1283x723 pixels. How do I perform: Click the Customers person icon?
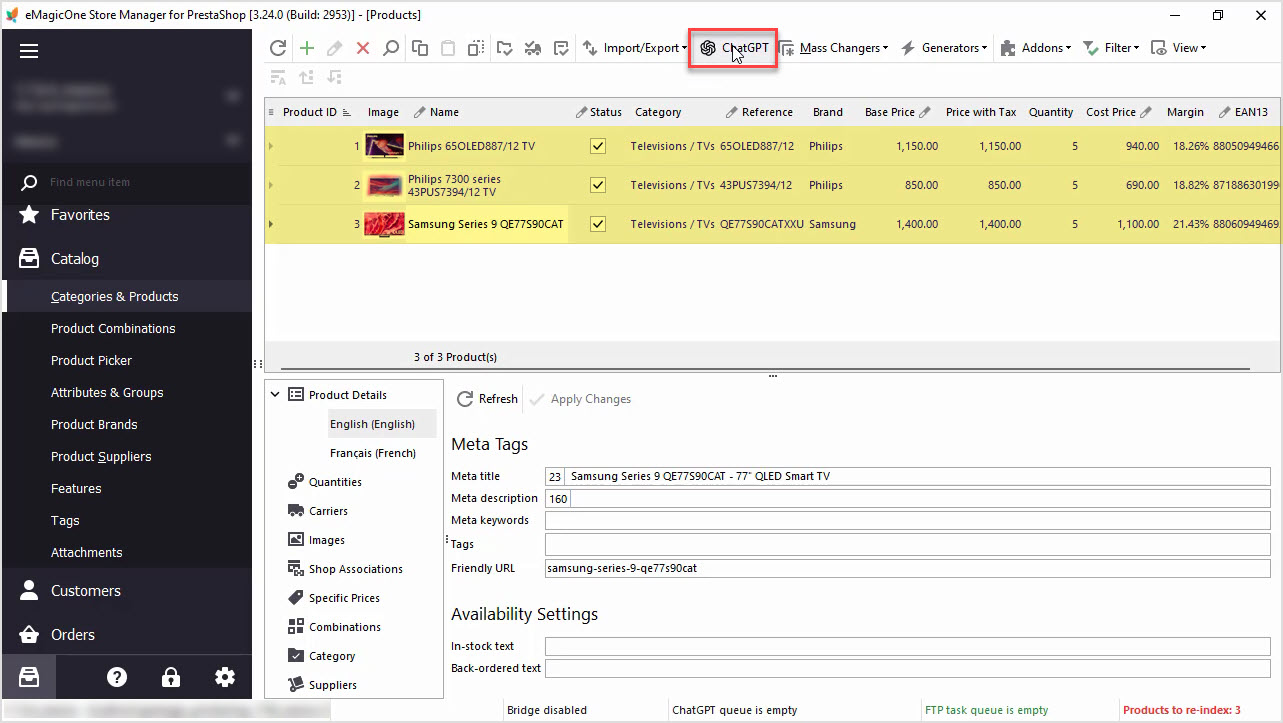30,591
